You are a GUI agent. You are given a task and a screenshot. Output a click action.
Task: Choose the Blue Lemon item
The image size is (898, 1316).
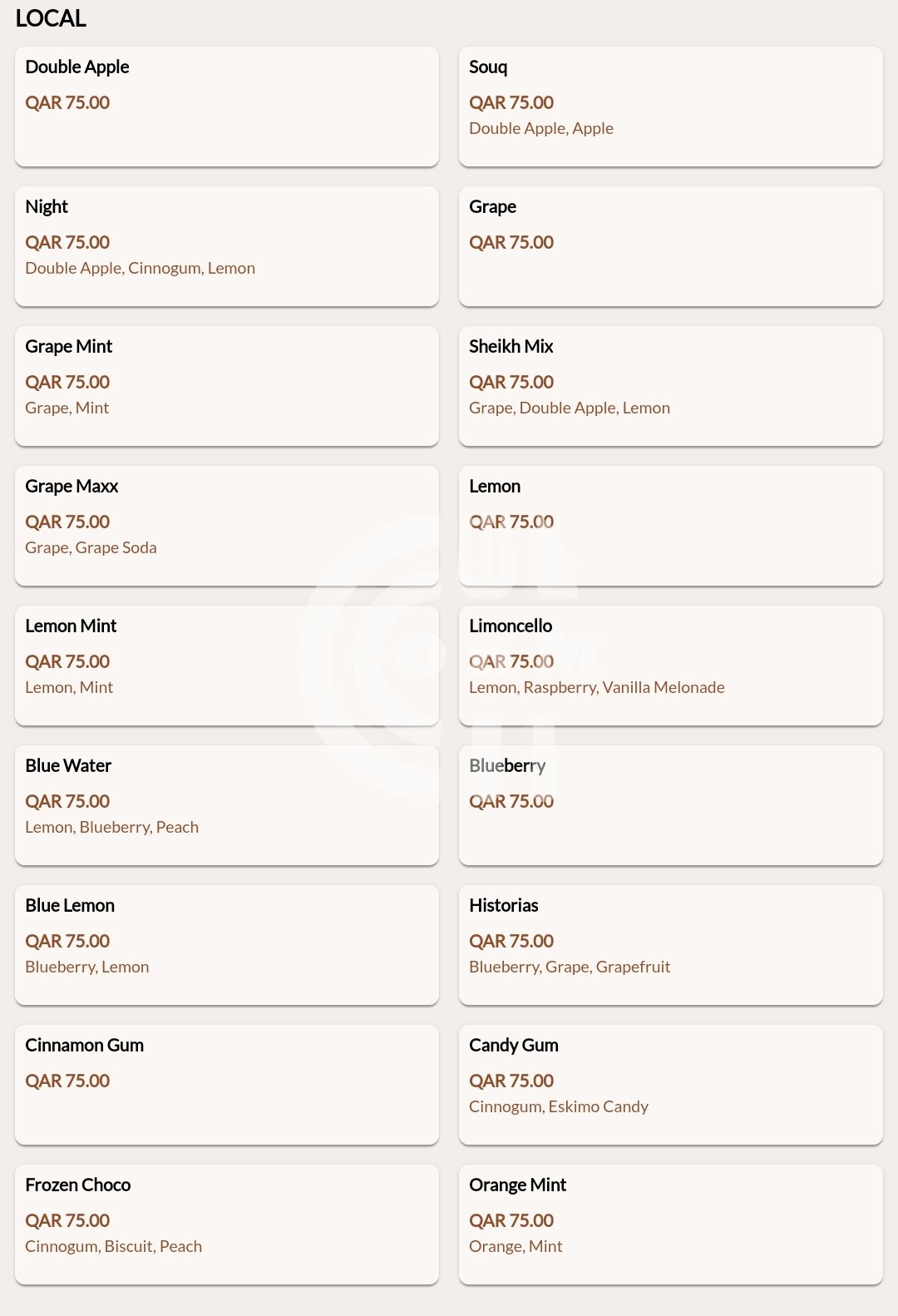226,944
